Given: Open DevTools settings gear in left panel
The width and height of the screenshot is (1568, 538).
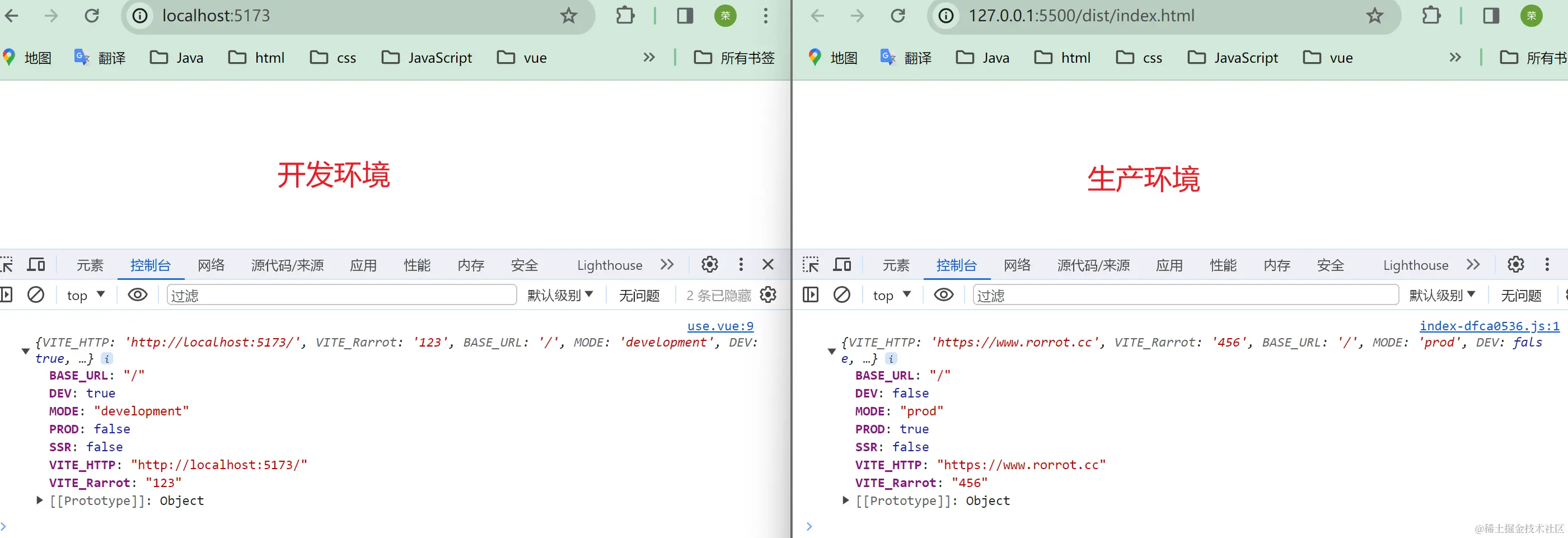Looking at the screenshot, I should coord(710,264).
